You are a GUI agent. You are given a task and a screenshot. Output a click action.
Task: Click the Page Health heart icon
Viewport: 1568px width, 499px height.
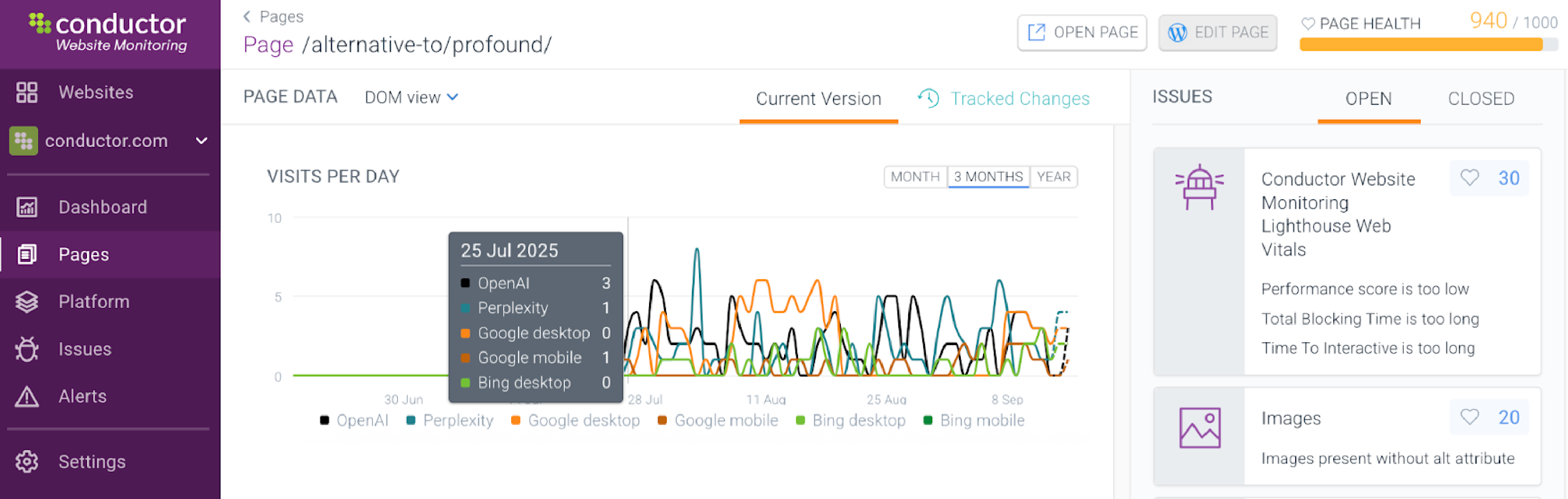tap(1307, 24)
